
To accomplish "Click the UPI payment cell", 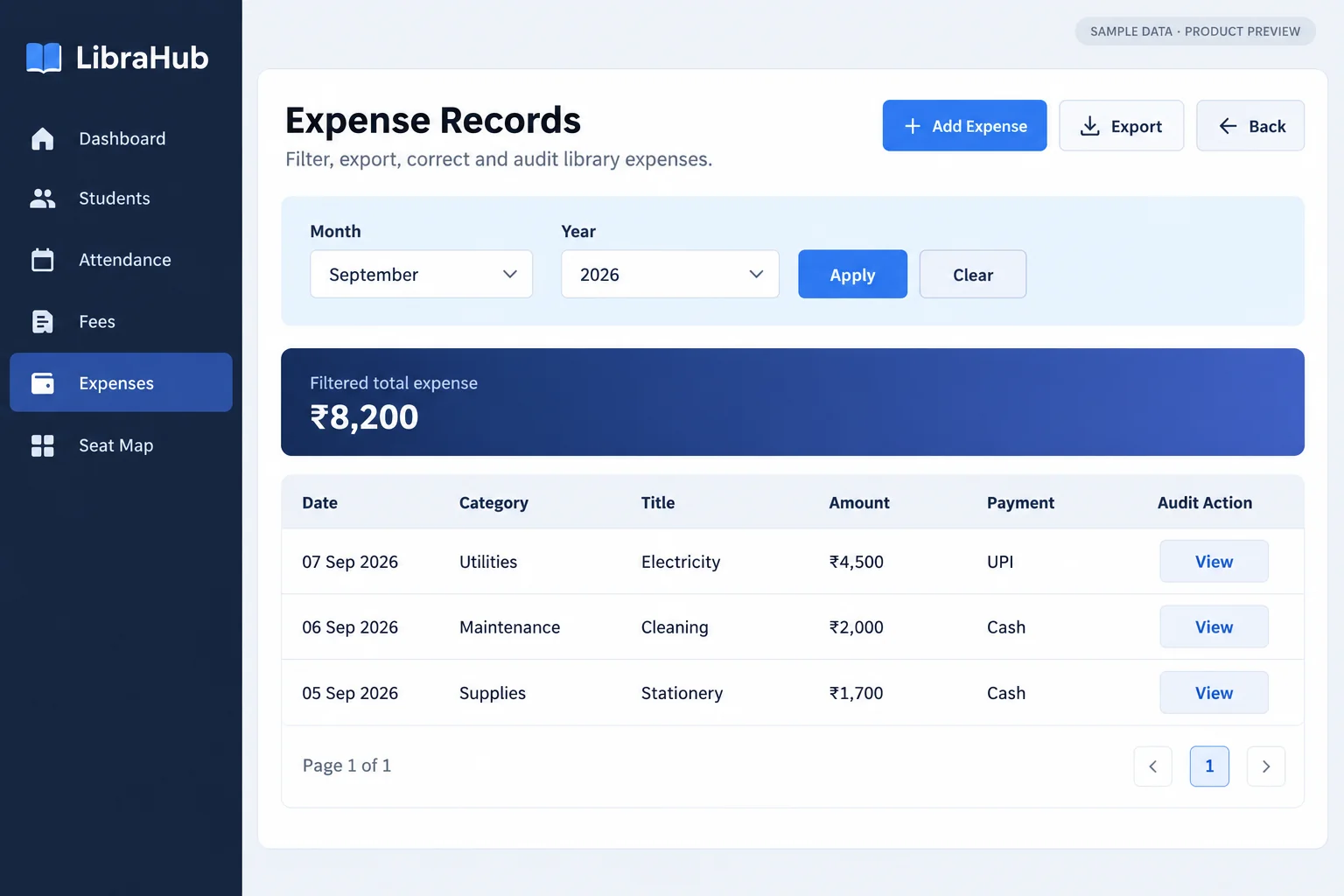I will click(1000, 562).
